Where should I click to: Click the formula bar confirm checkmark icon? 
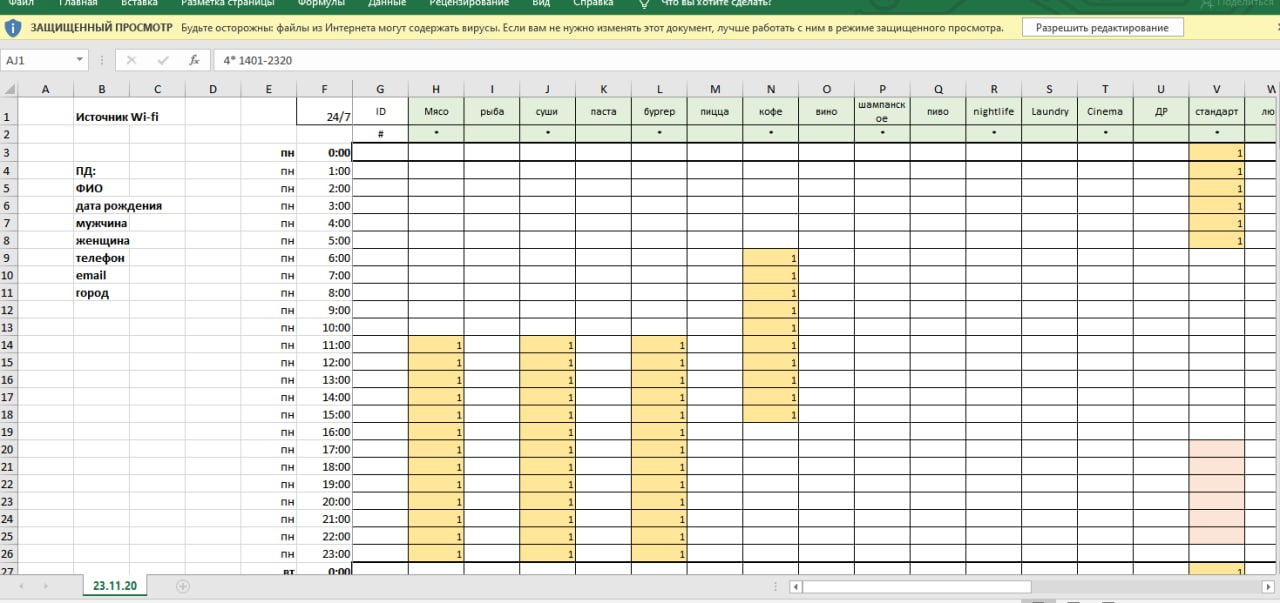[x=161, y=60]
